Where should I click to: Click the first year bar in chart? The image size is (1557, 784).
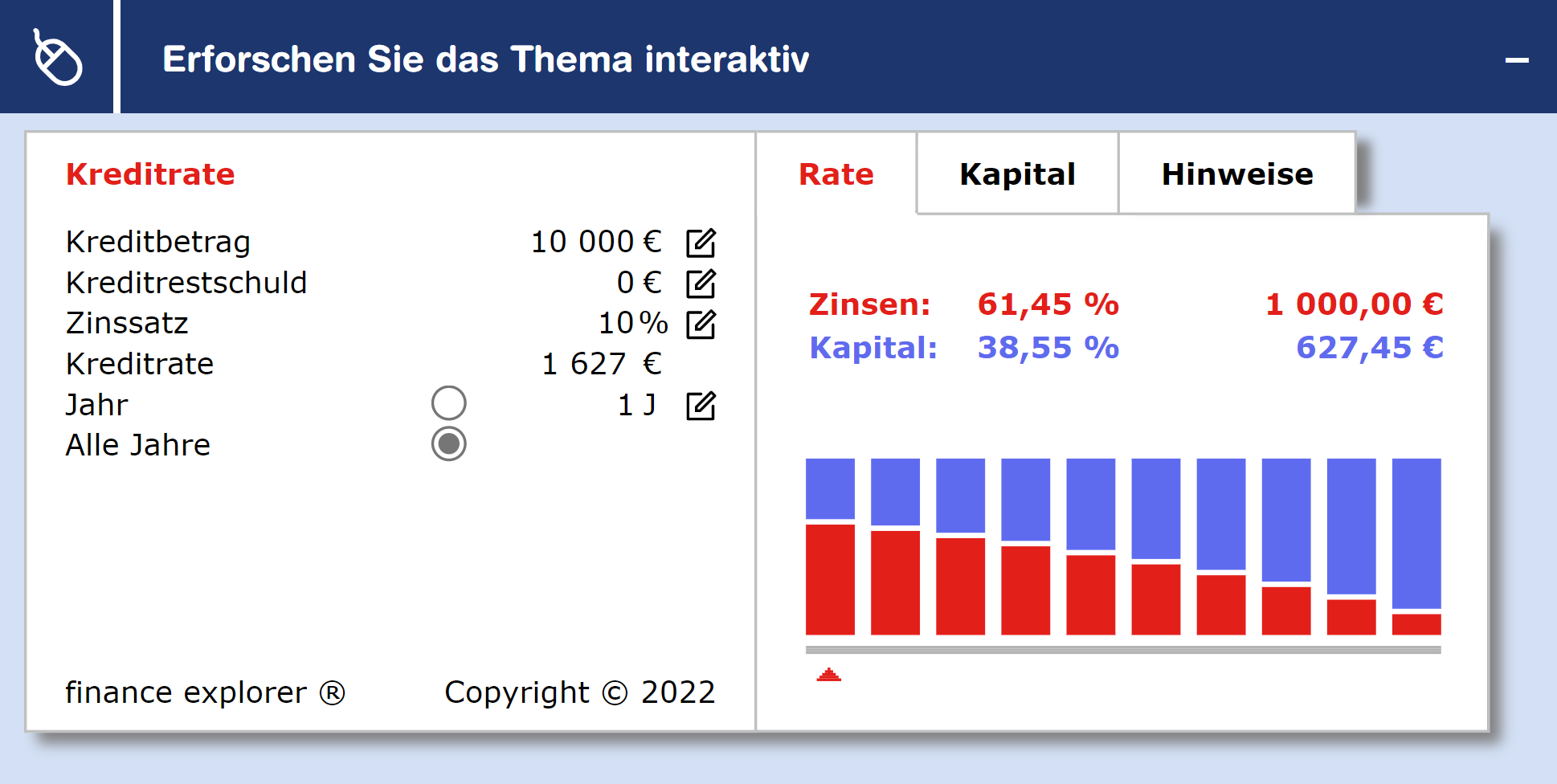pyautogui.click(x=830, y=546)
